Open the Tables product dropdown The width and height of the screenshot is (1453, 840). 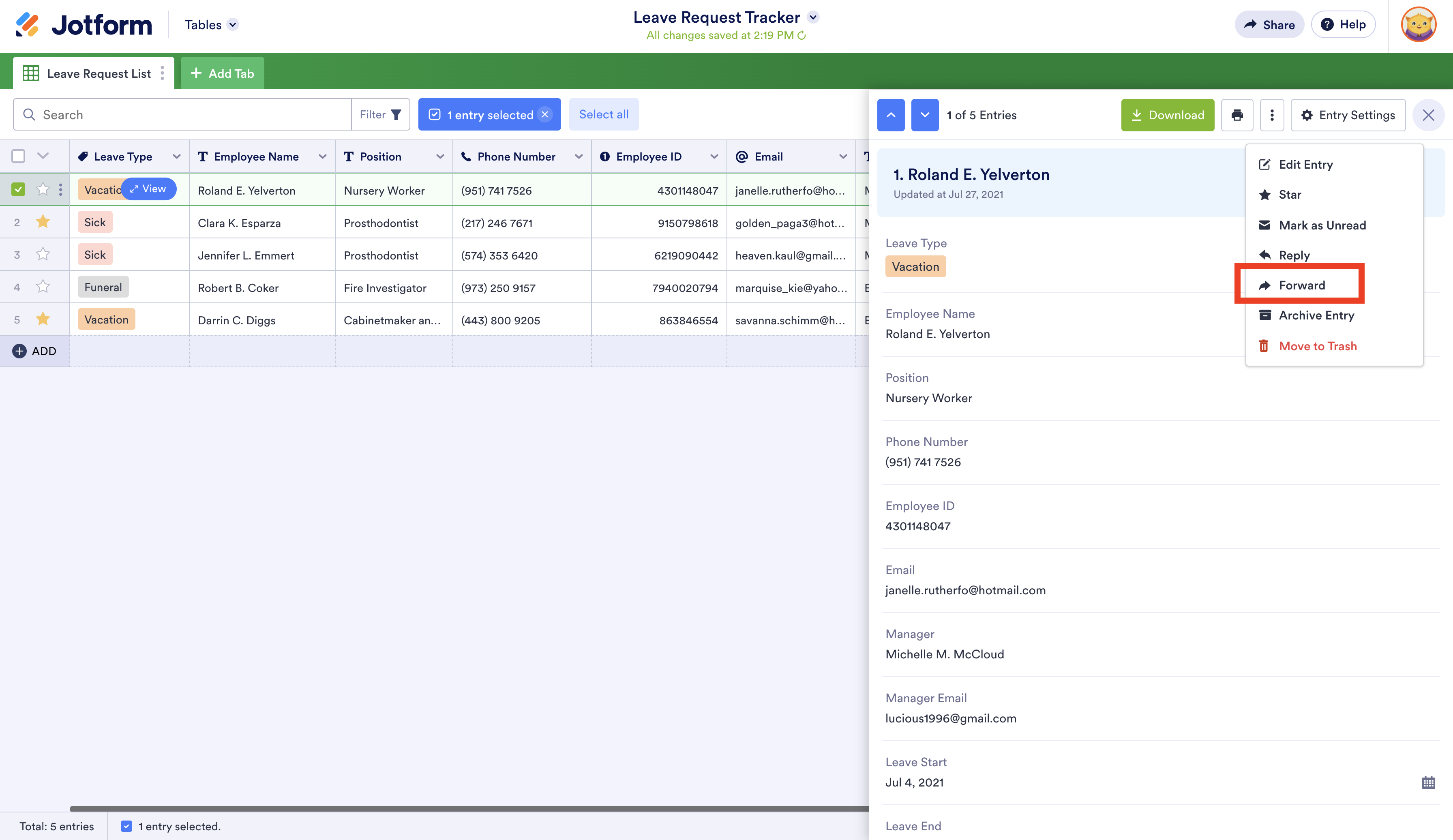(232, 25)
